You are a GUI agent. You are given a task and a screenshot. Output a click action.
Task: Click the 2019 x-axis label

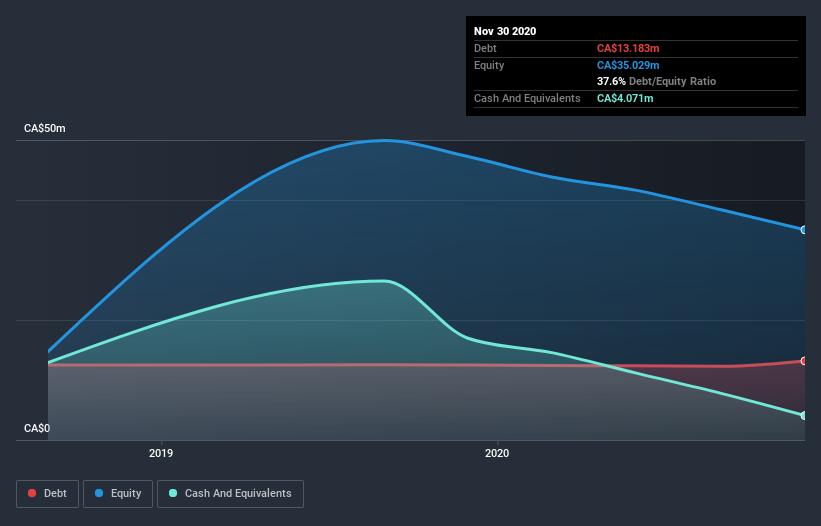(x=161, y=453)
